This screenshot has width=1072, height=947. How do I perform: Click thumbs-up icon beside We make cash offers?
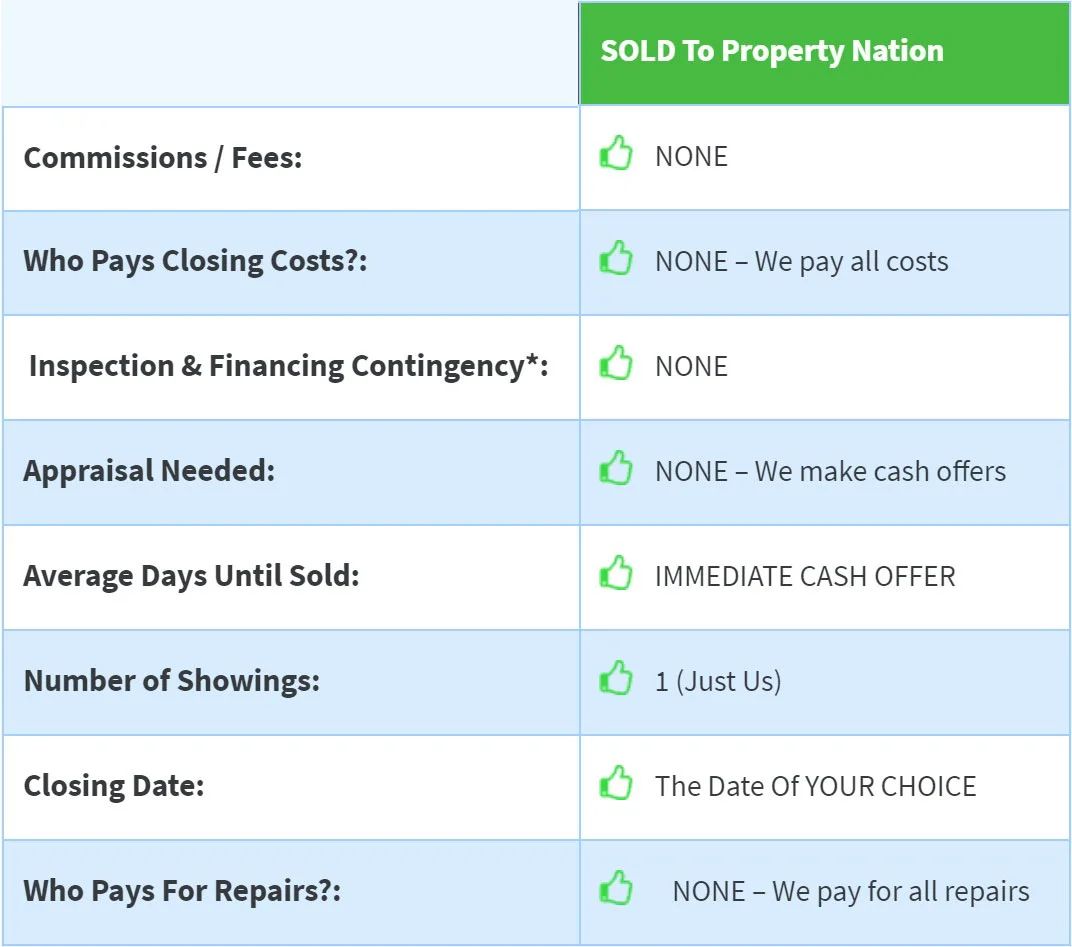(x=616, y=468)
